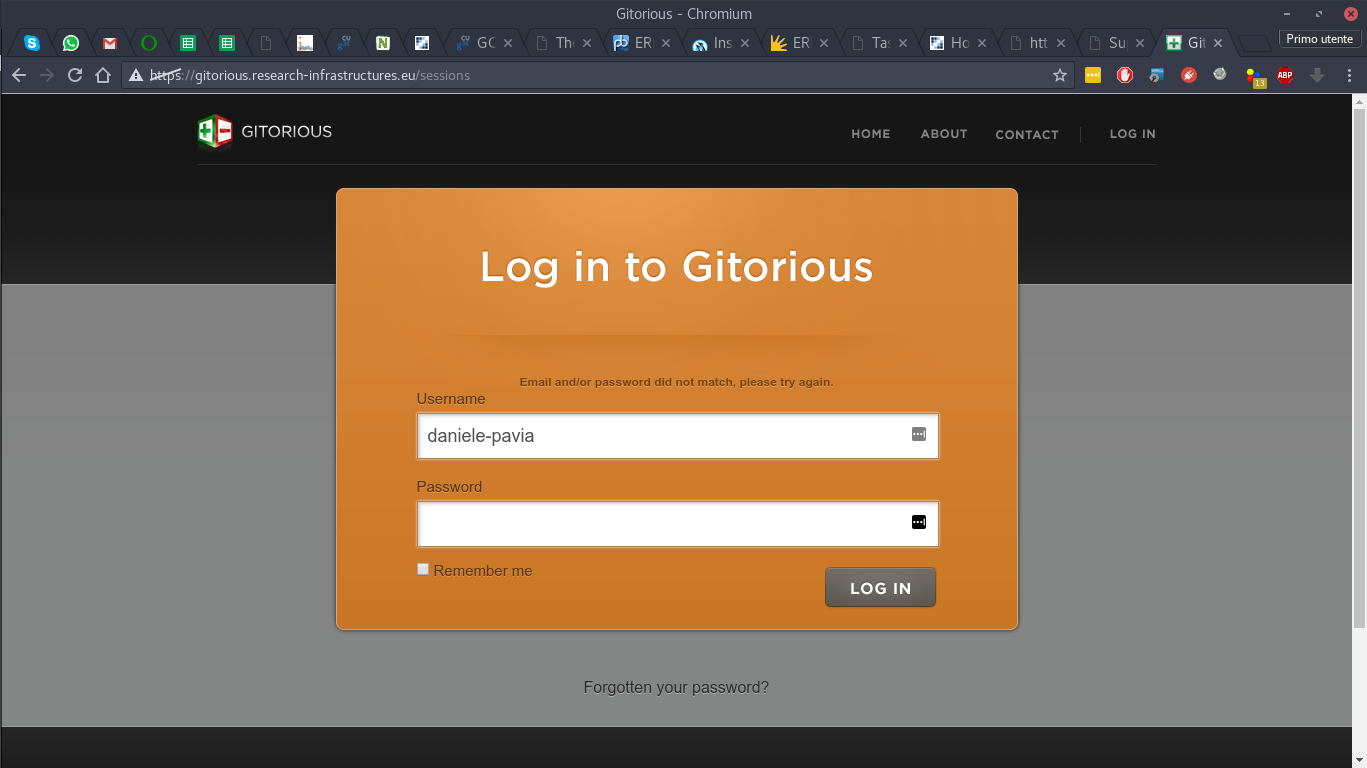The image size is (1367, 768).
Task: Switch to the pinned cu gse tab
Action: tap(344, 43)
